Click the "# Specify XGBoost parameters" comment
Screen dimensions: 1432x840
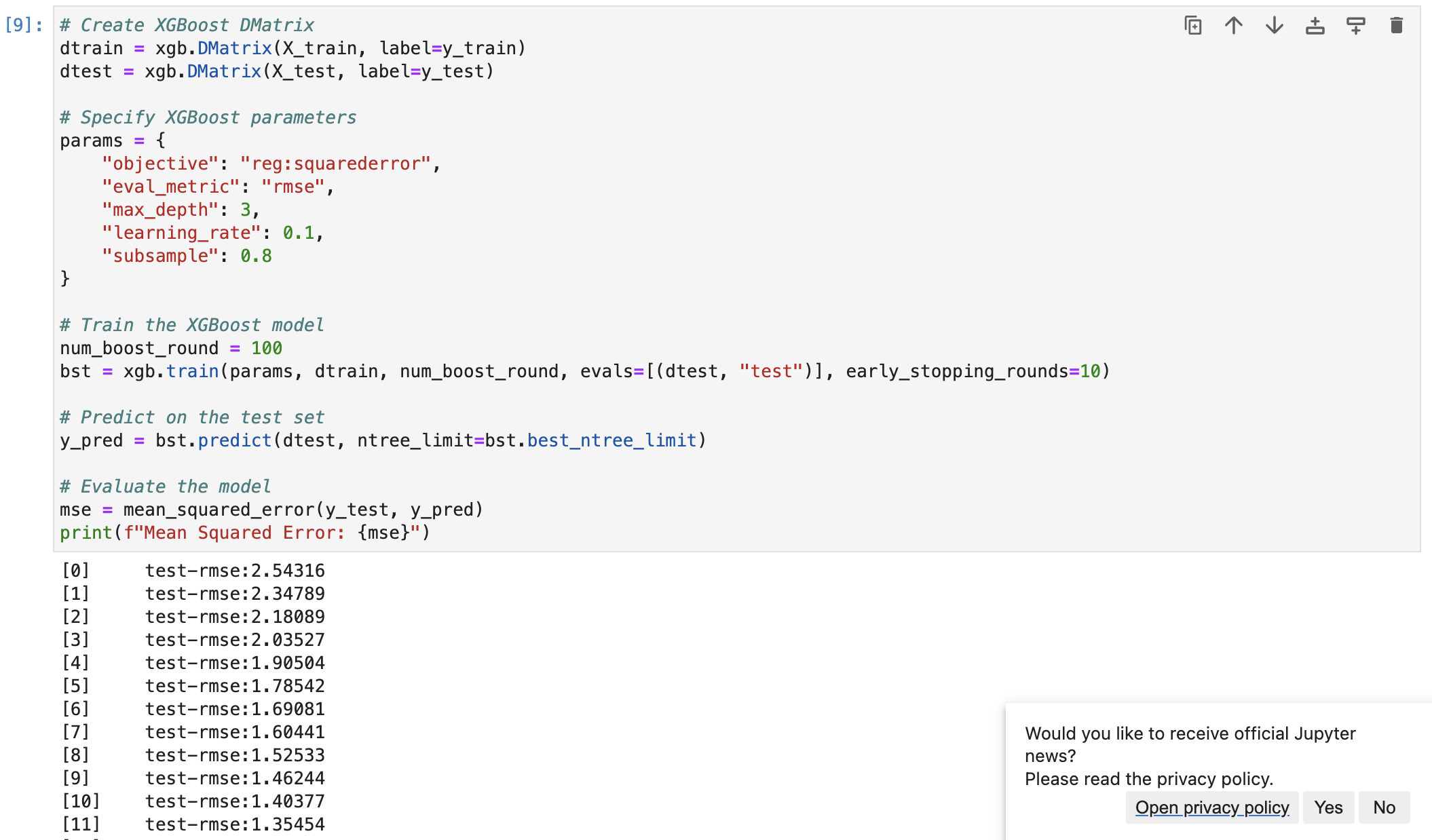[x=208, y=117]
